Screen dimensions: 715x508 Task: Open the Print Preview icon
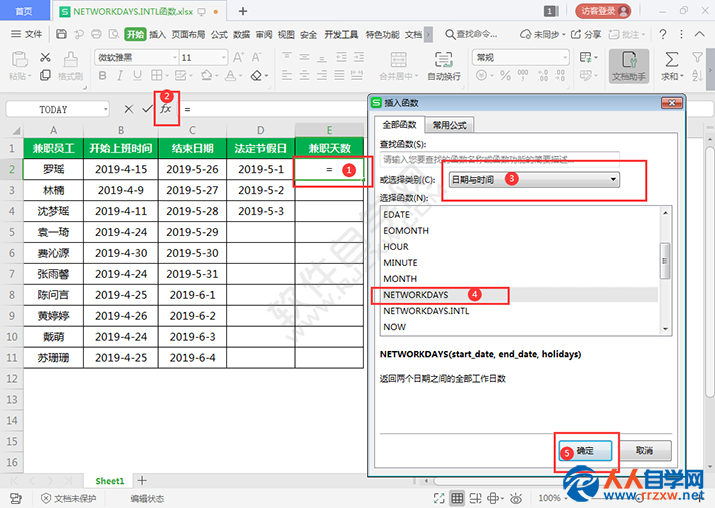click(x=114, y=34)
